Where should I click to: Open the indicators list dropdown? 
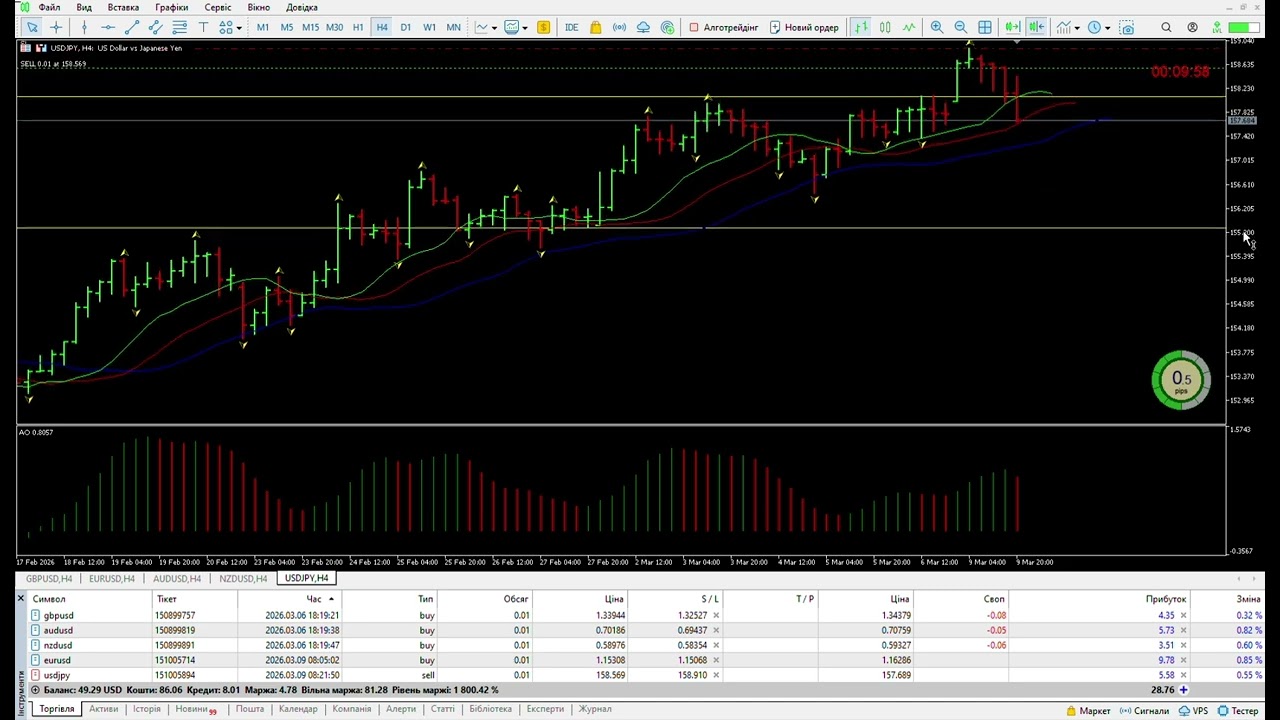click(x=1067, y=27)
